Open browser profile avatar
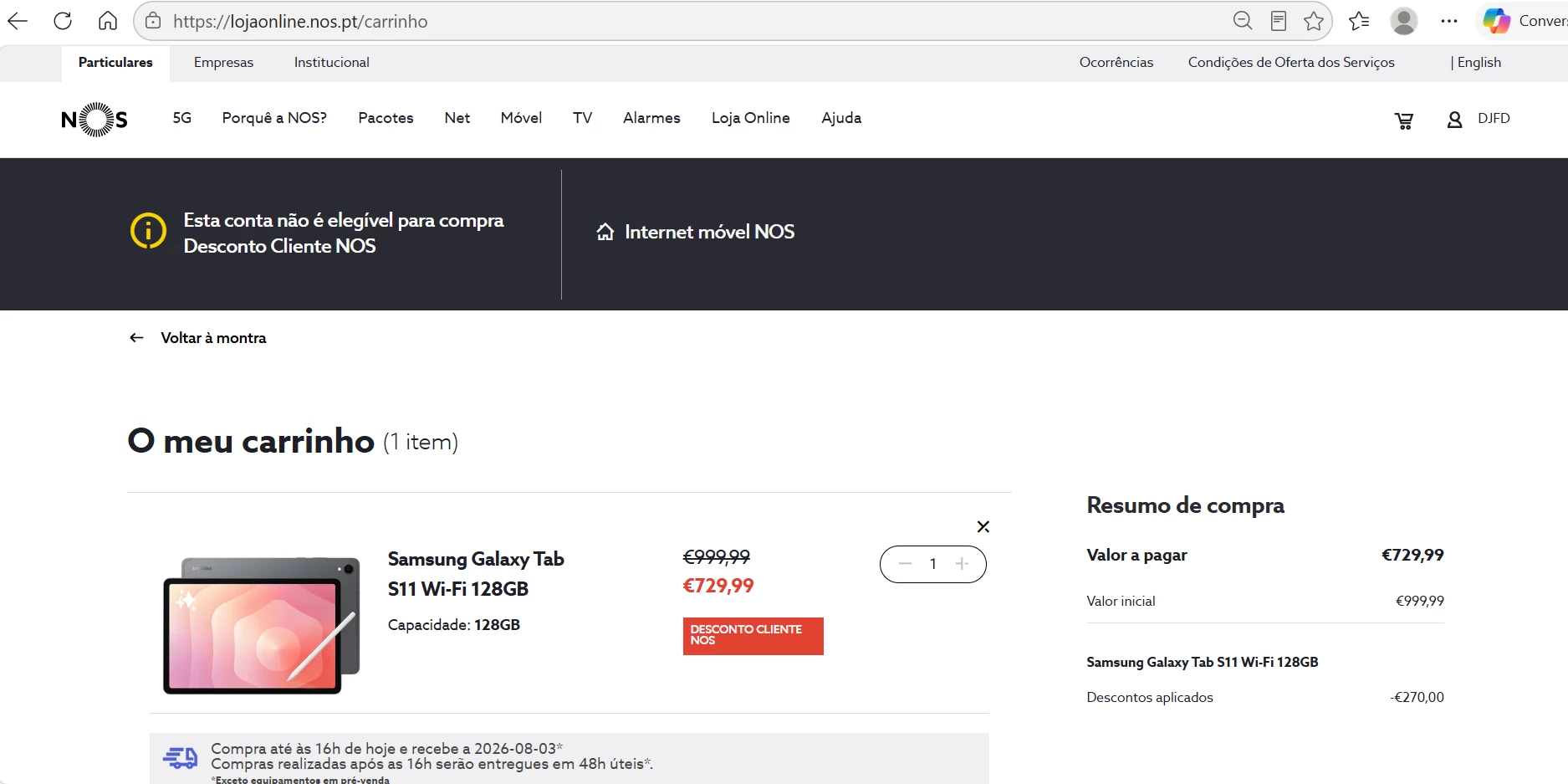This screenshot has width=1568, height=784. tap(1404, 21)
